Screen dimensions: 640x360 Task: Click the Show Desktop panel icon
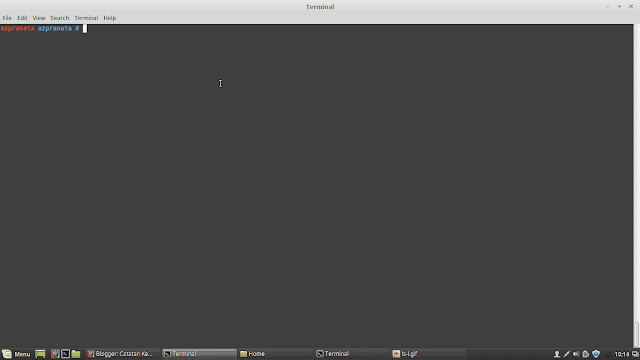pos(40,354)
